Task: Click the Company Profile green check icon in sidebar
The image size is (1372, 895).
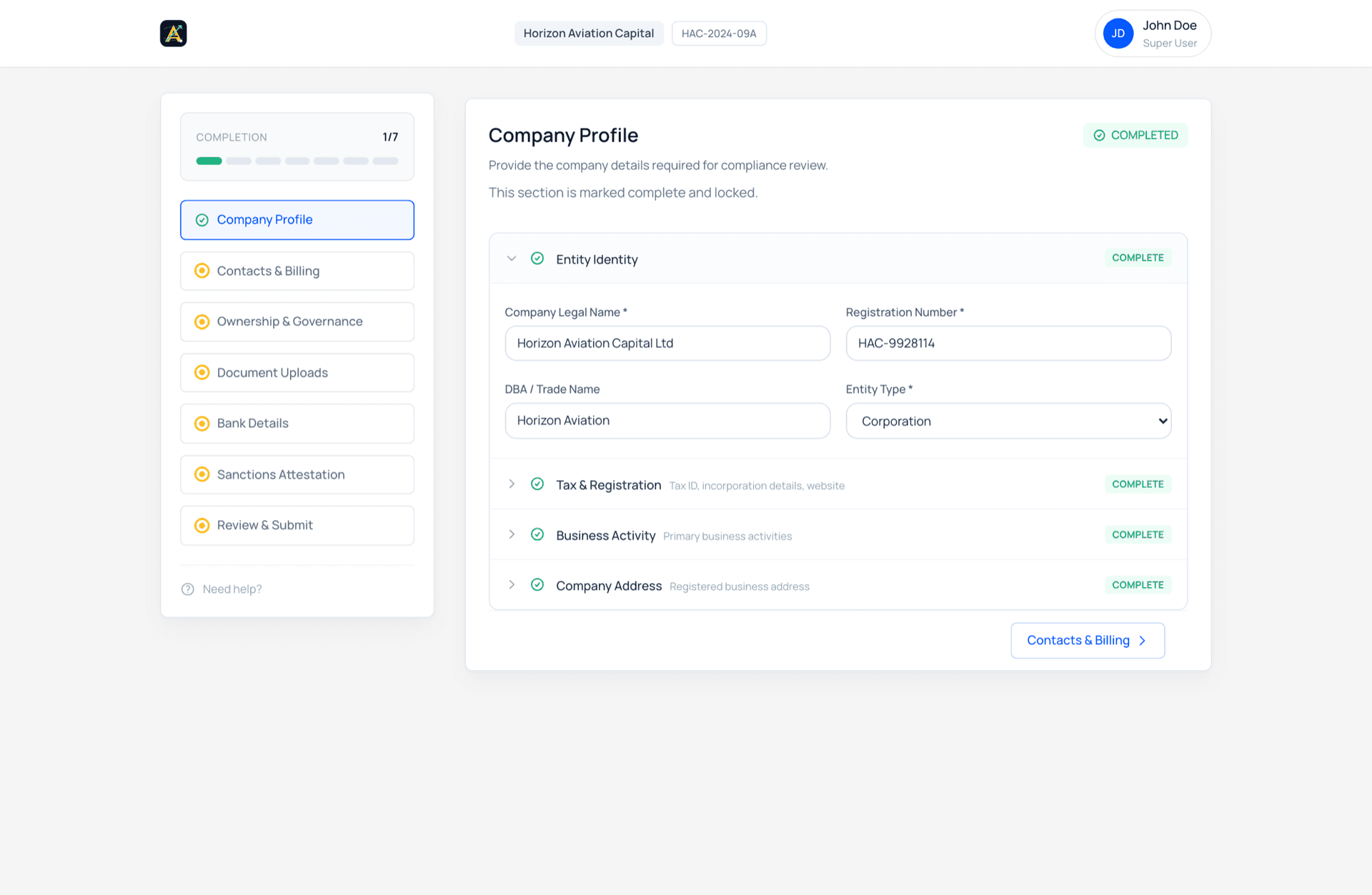Action: click(x=202, y=220)
